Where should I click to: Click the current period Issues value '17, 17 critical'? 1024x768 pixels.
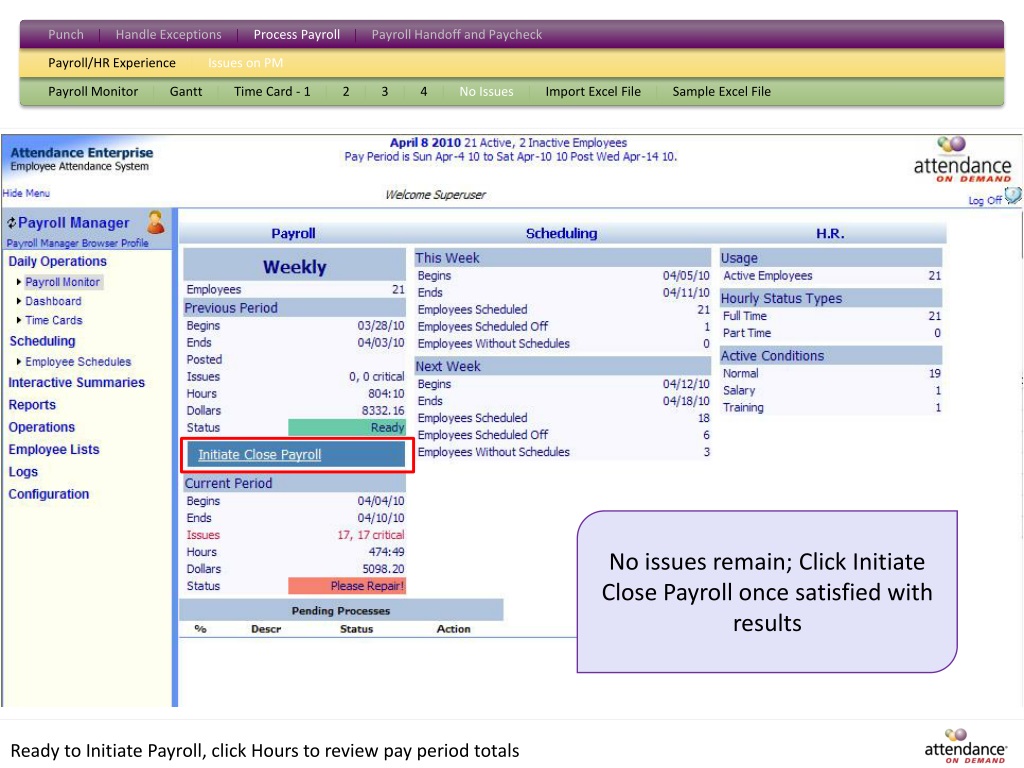[370, 535]
